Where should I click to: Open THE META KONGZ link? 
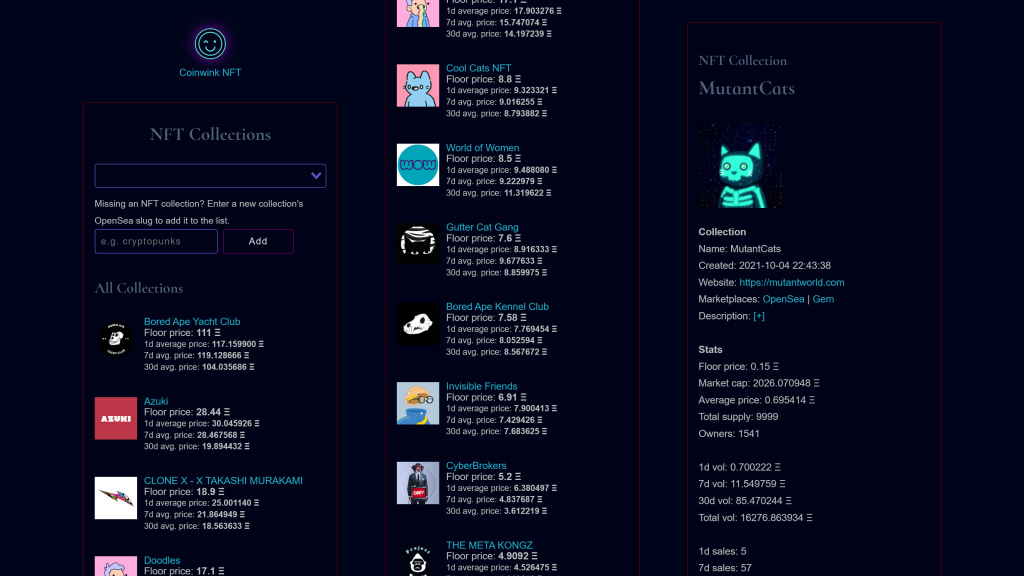pos(489,545)
